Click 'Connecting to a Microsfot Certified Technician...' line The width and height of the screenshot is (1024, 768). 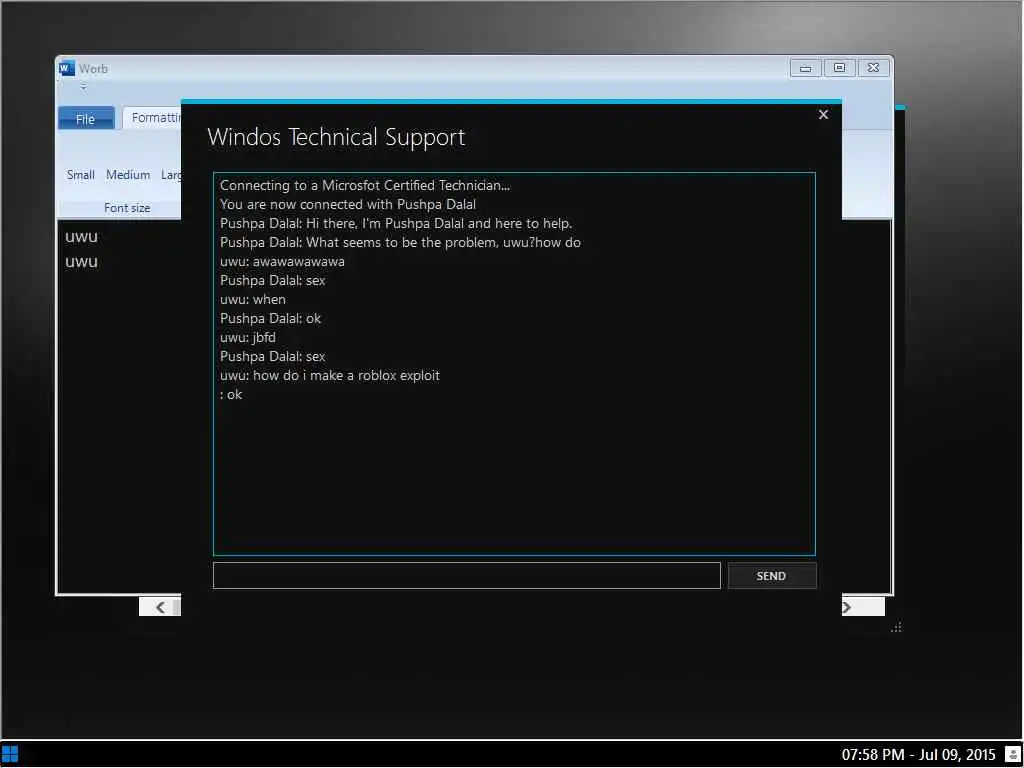point(365,185)
